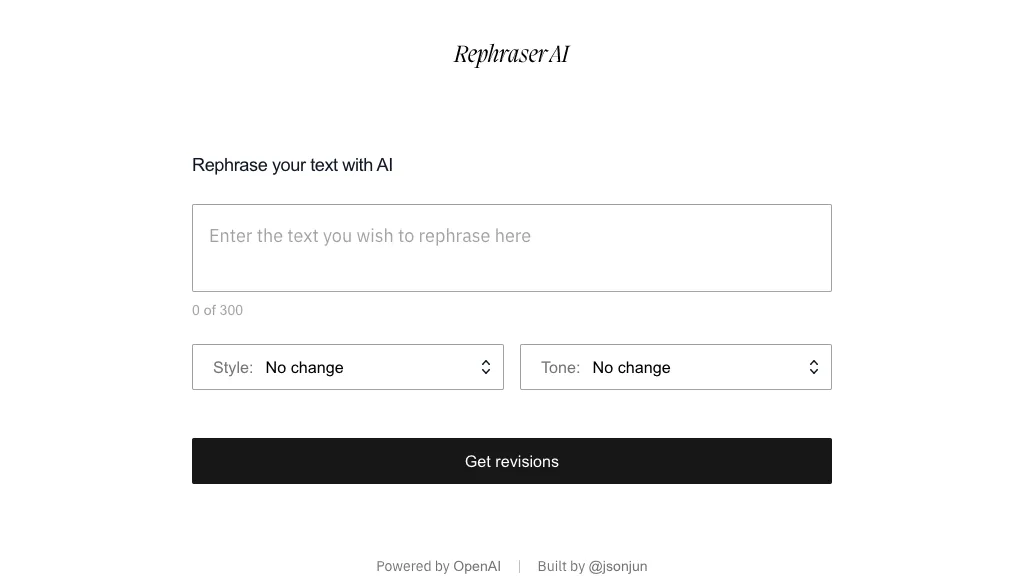Viewport: 1024px width, 576px height.
Task: Click the "0 of 300" character counter
Action: point(217,310)
